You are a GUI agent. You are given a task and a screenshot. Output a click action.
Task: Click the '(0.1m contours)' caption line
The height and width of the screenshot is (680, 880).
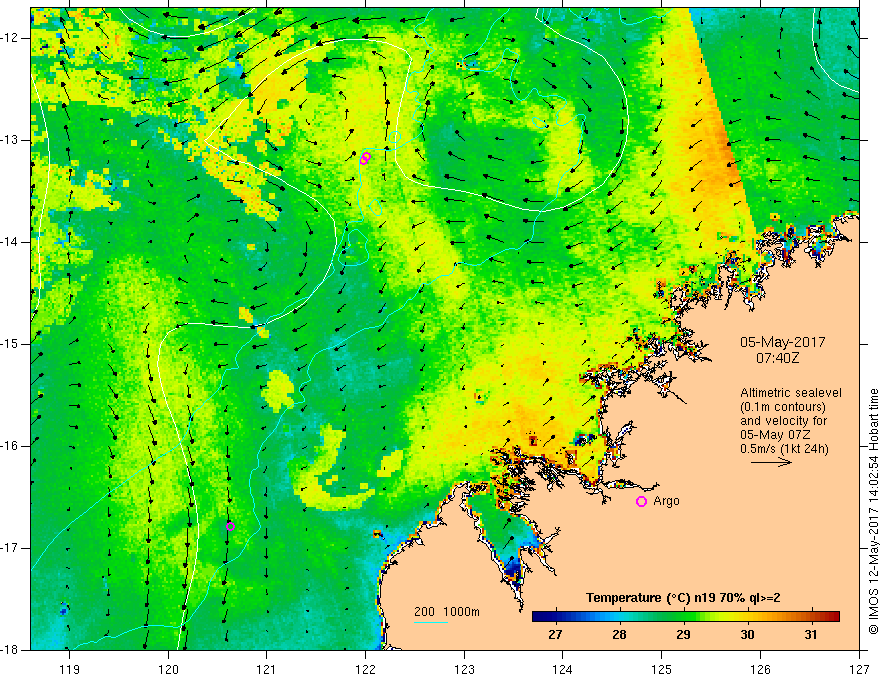[783, 407]
